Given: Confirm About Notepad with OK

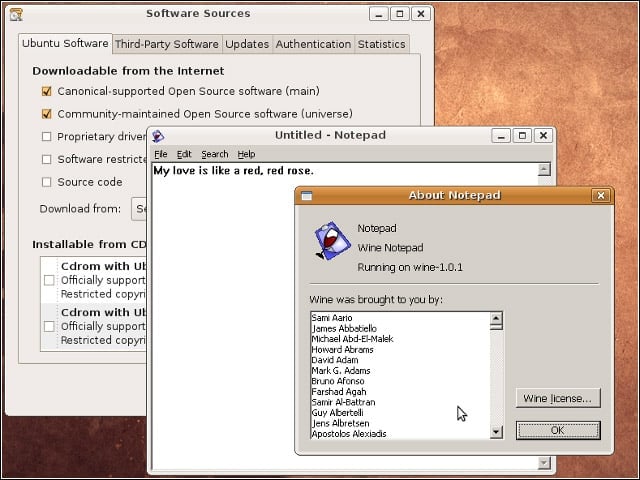Looking at the screenshot, I should [x=558, y=430].
